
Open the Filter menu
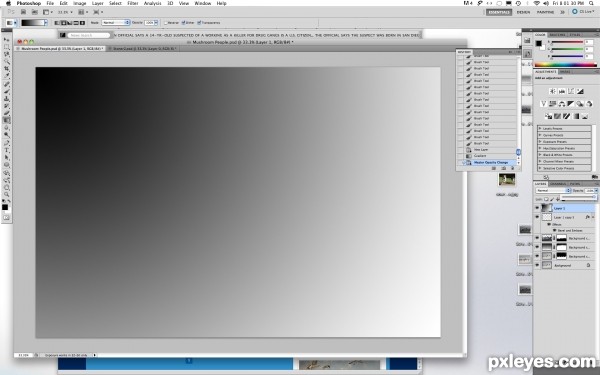(133, 3)
